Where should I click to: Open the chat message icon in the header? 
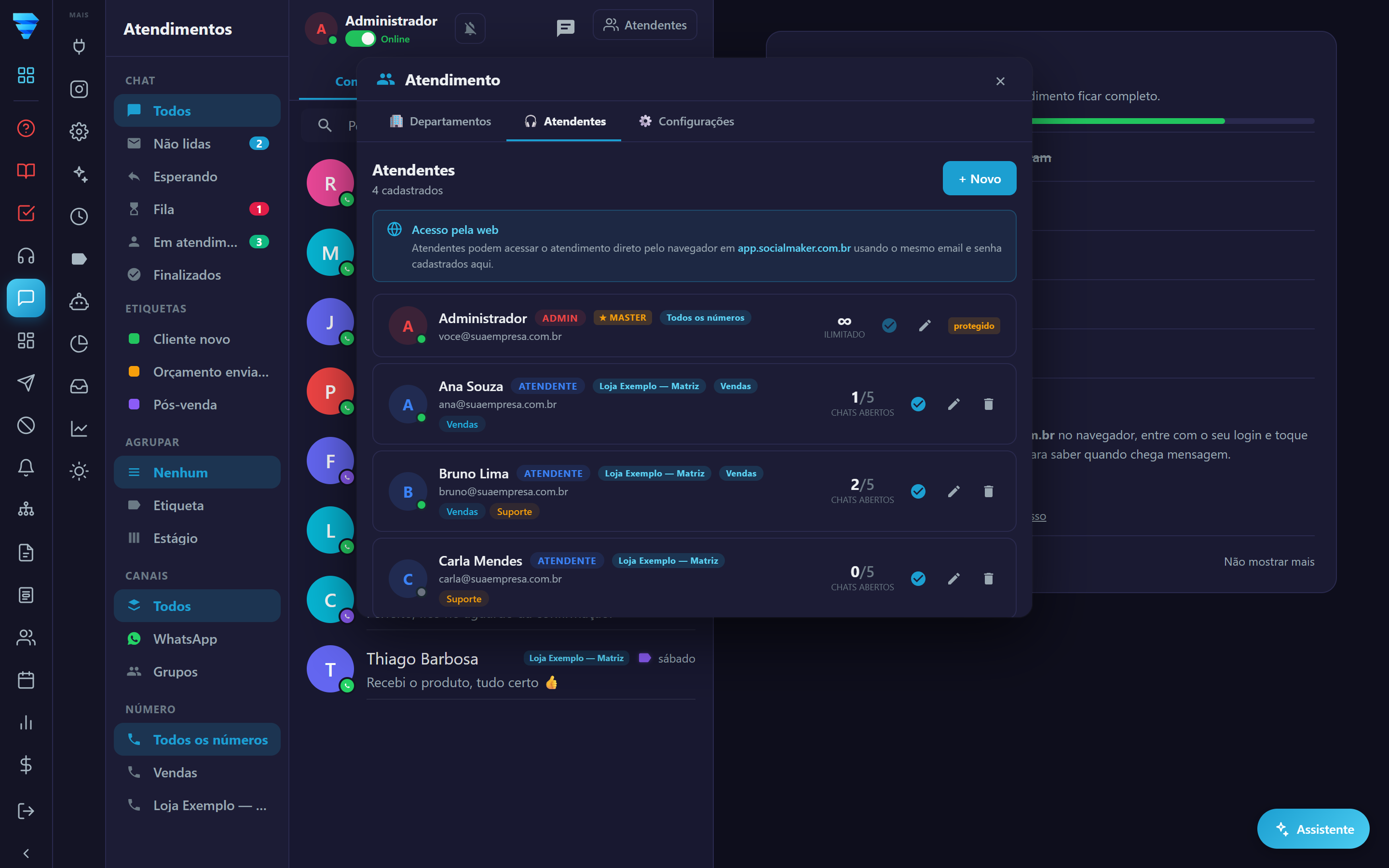[565, 27]
